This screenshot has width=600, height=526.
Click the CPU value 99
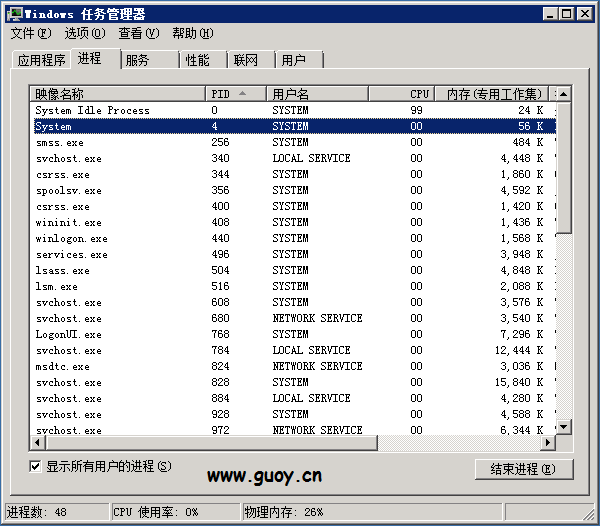(416, 111)
